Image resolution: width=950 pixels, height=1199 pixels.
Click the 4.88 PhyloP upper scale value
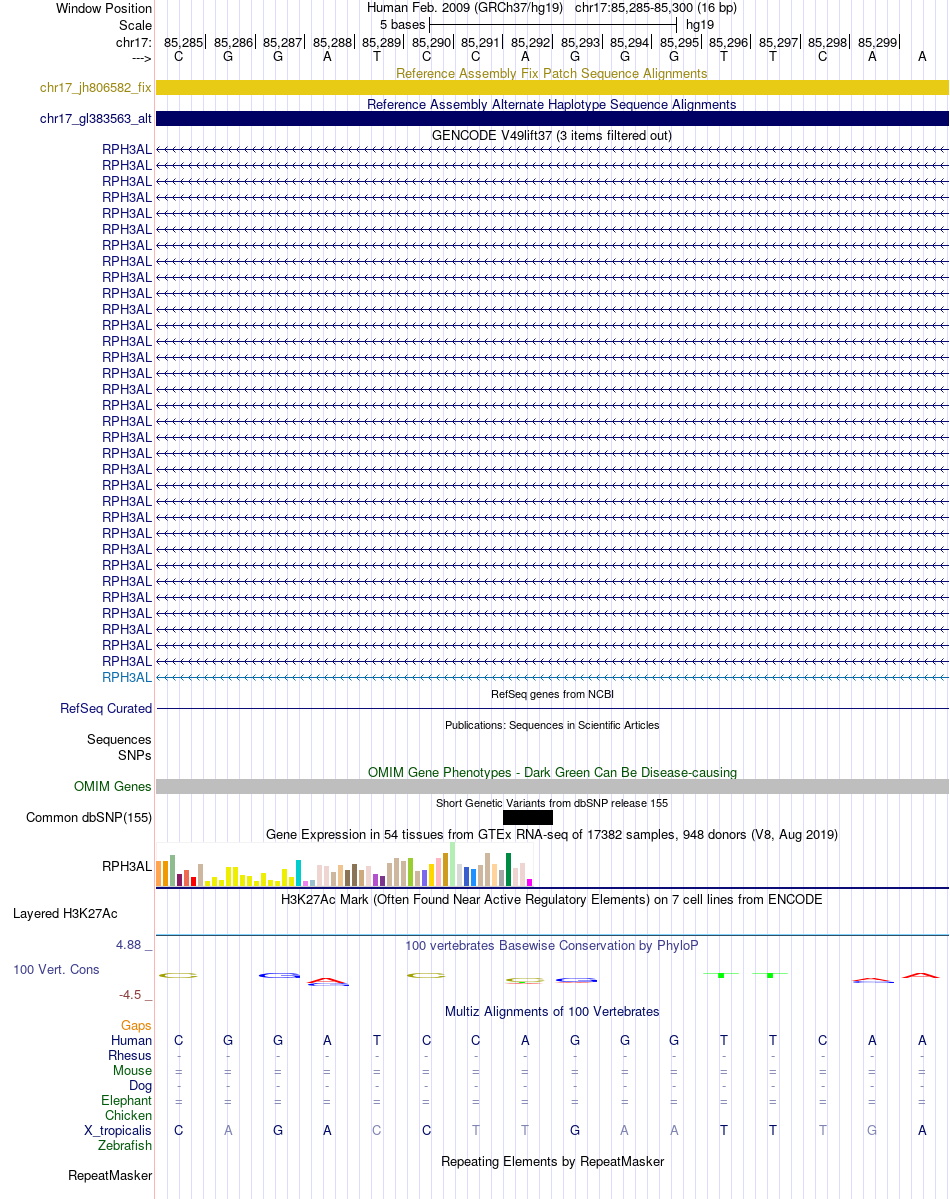tap(129, 945)
